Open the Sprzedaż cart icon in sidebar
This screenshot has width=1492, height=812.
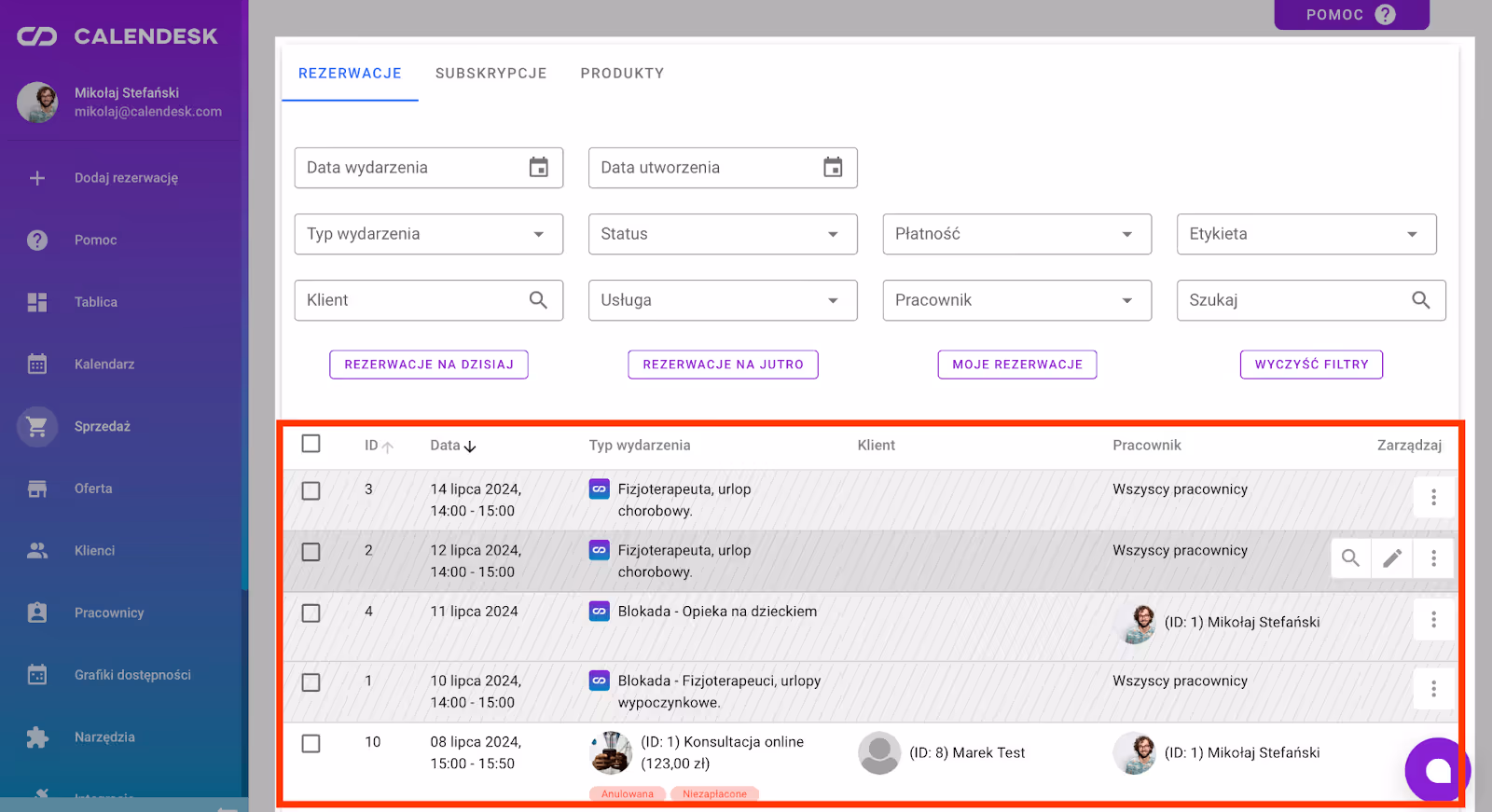[37, 427]
